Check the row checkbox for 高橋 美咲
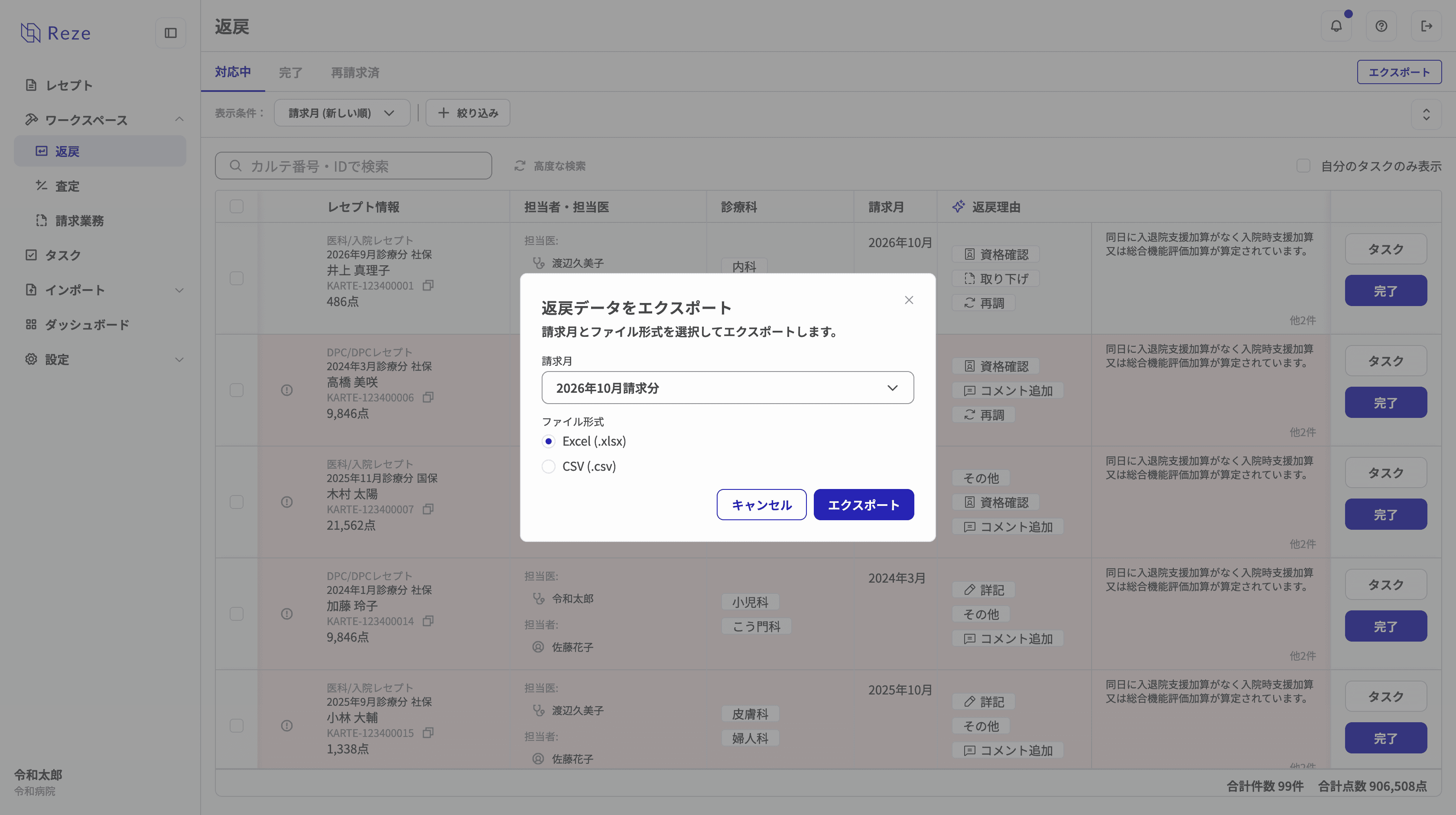Image resolution: width=1456 pixels, height=815 pixels. pyautogui.click(x=236, y=390)
